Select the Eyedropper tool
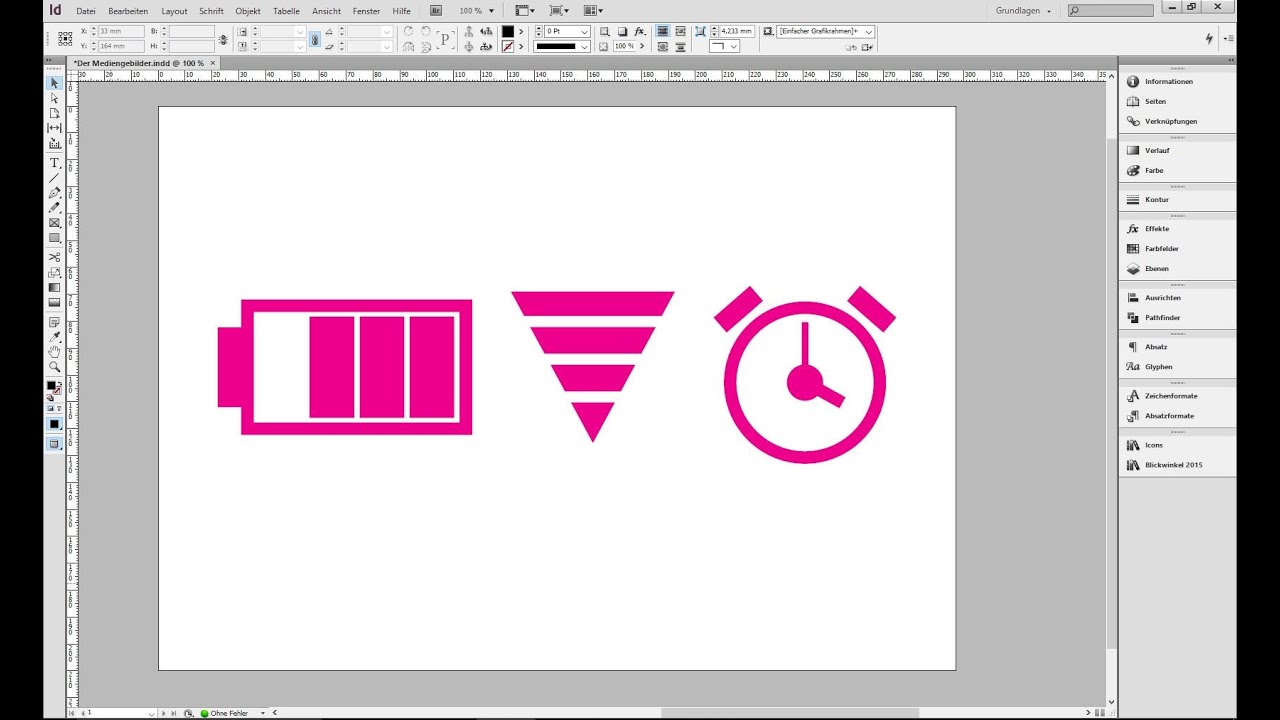 54,337
